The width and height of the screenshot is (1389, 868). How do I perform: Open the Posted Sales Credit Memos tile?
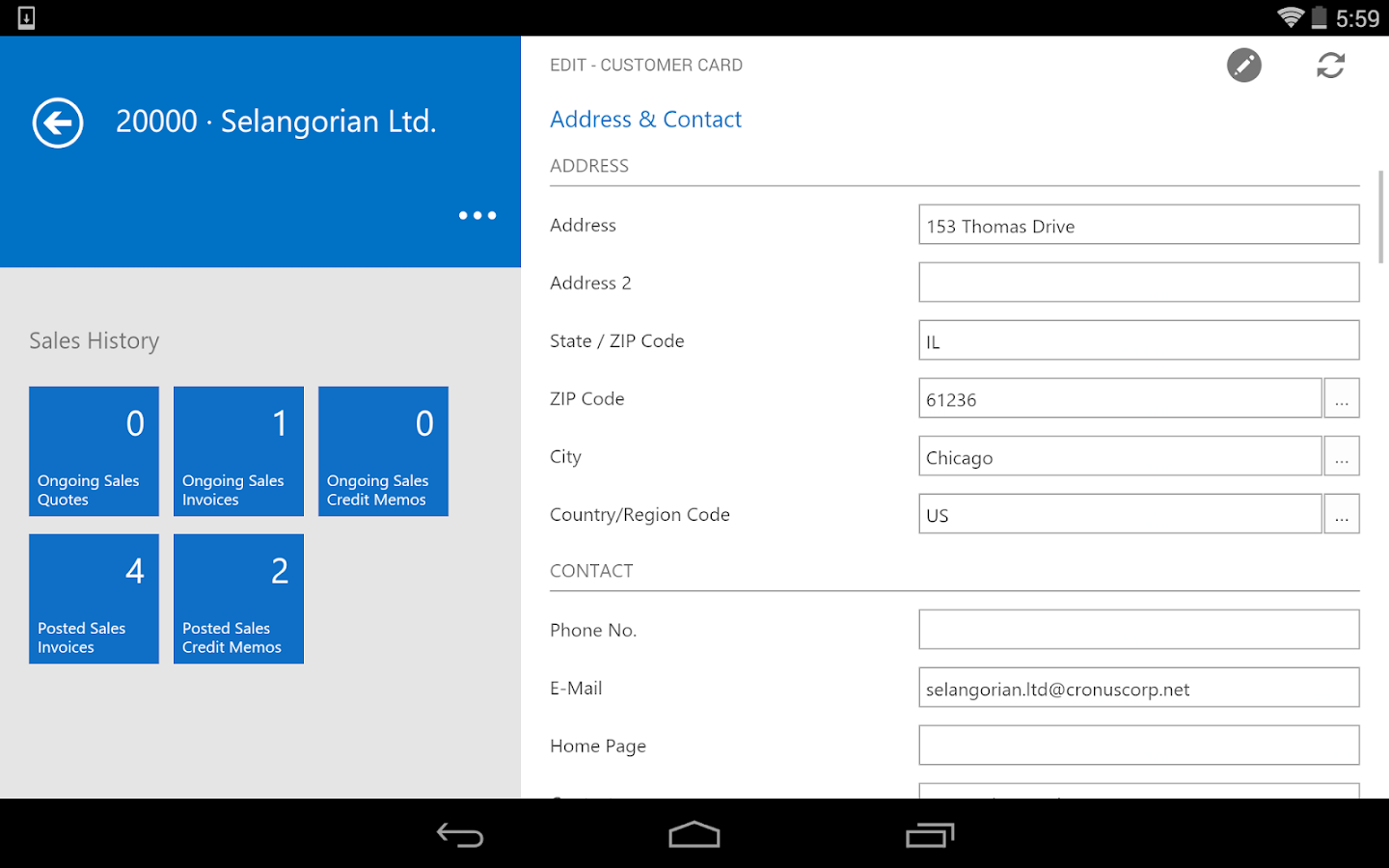238,599
